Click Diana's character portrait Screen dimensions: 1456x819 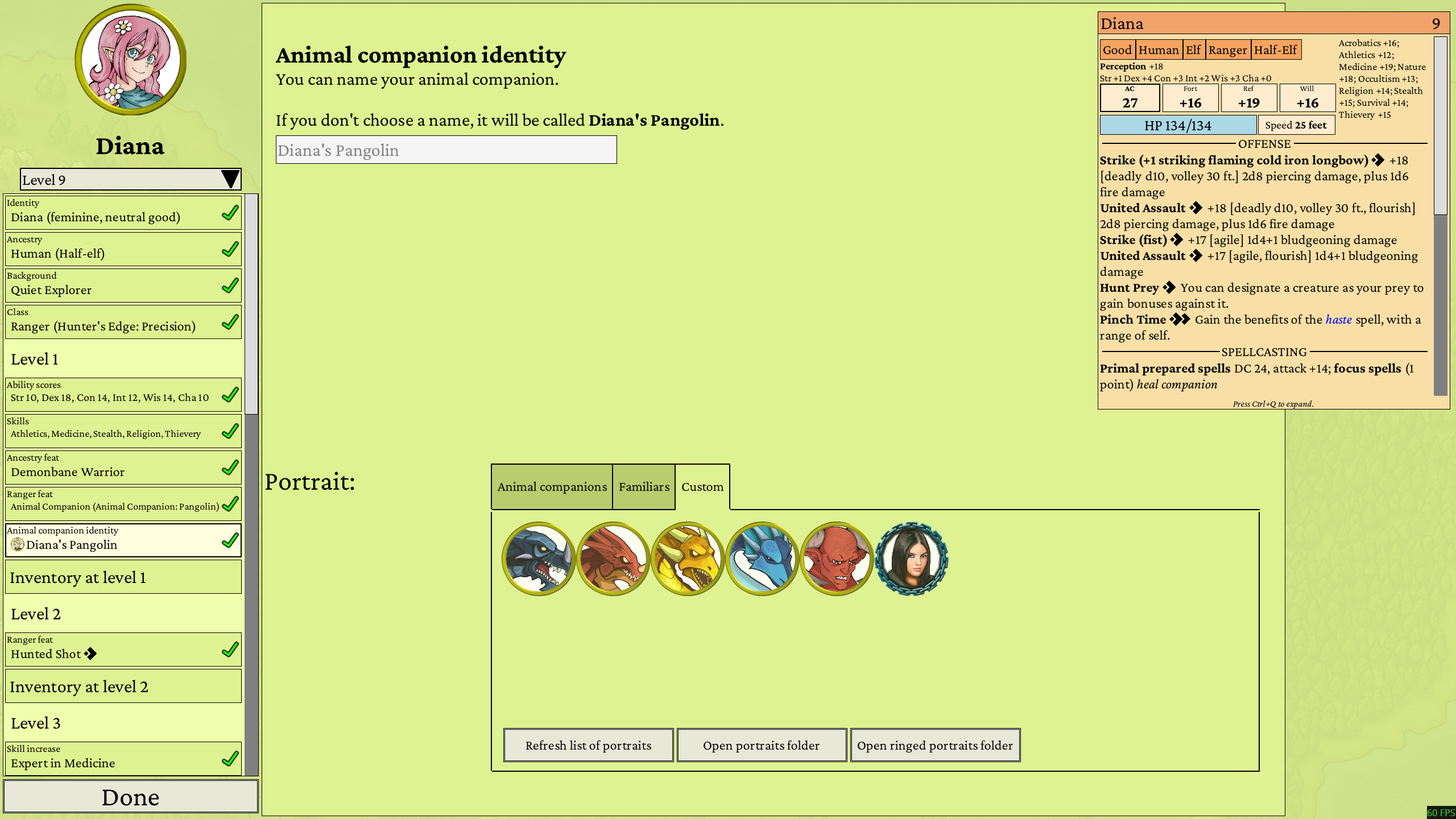click(130, 60)
